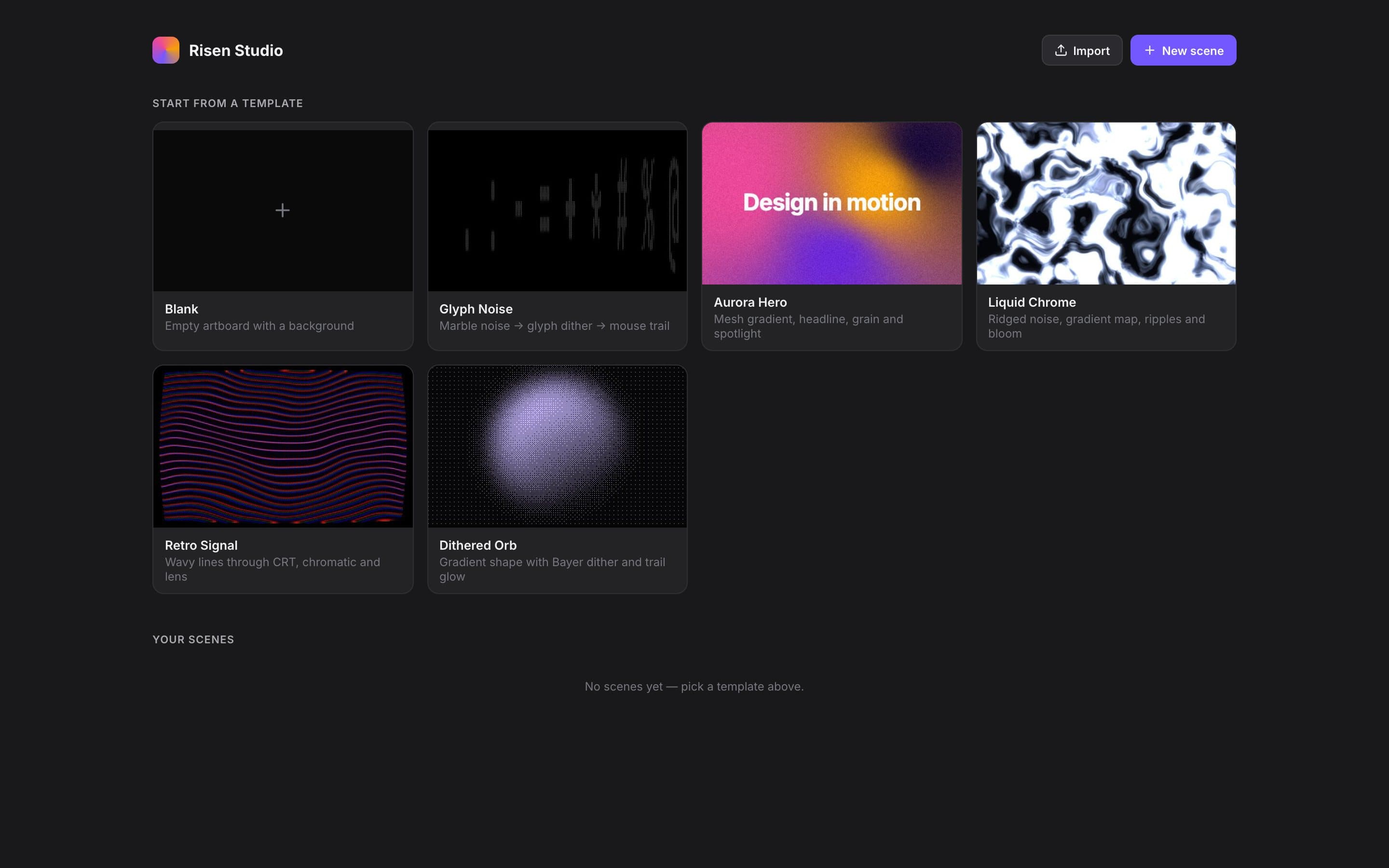Open the Import button

(x=1082, y=51)
